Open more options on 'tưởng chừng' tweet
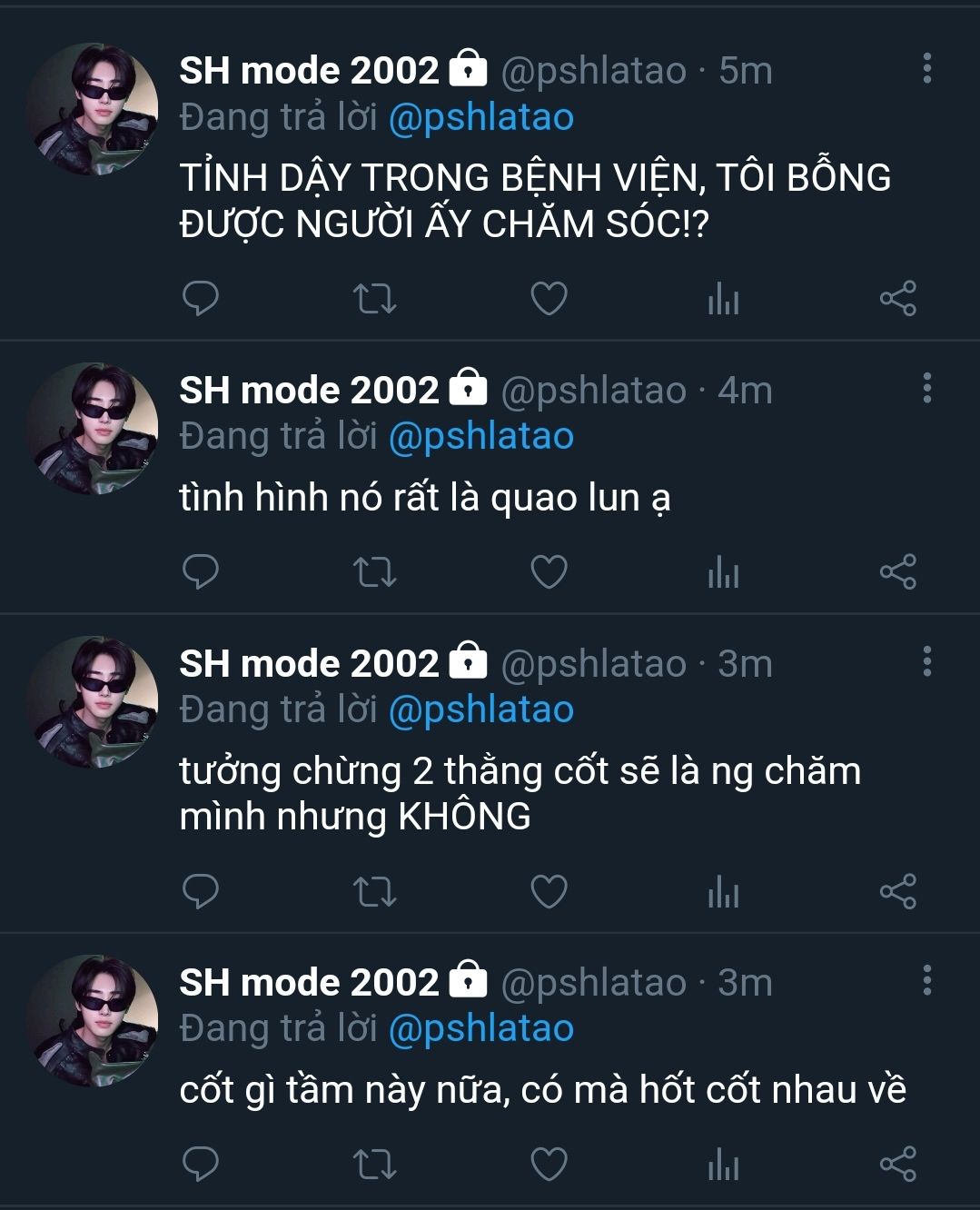 pyautogui.click(x=927, y=661)
